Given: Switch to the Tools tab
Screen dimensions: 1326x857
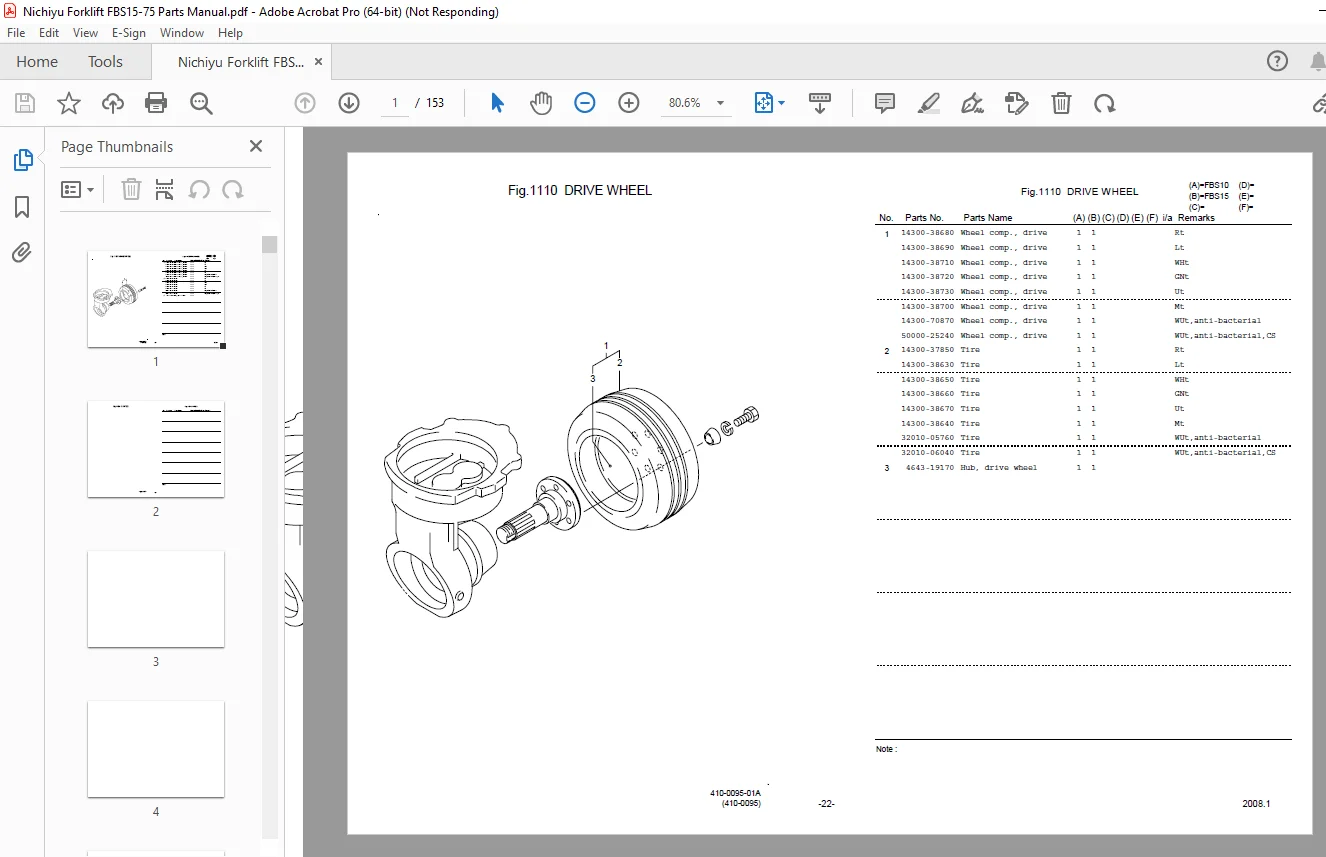Looking at the screenshot, I should [105, 62].
